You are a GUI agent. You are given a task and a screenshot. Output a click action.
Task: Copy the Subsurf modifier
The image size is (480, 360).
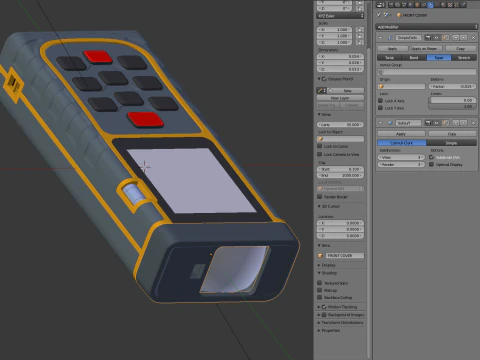point(452,134)
